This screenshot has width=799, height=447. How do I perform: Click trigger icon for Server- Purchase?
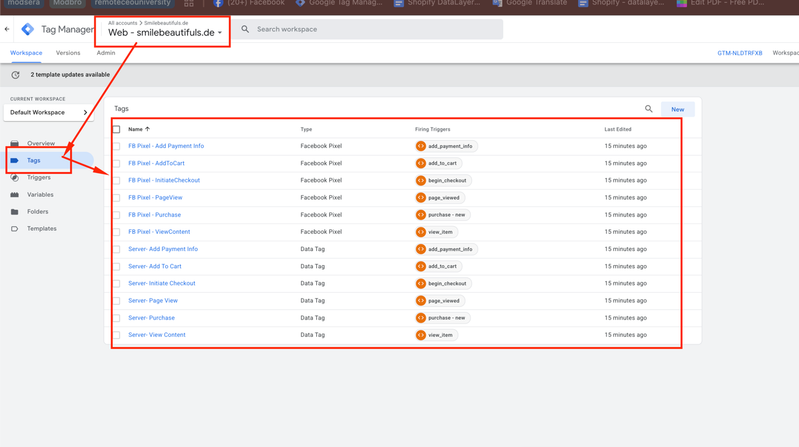click(420, 318)
